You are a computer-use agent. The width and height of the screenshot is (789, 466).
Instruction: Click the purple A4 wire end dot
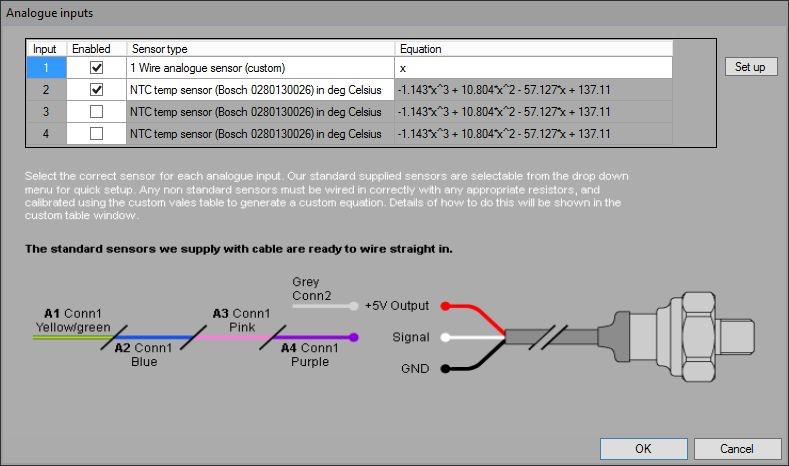[x=354, y=337]
